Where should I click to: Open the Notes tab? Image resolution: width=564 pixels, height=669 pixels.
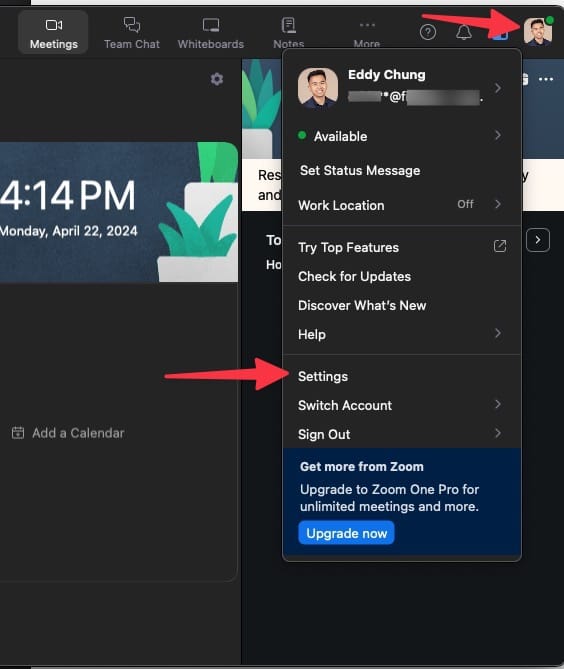click(x=289, y=32)
